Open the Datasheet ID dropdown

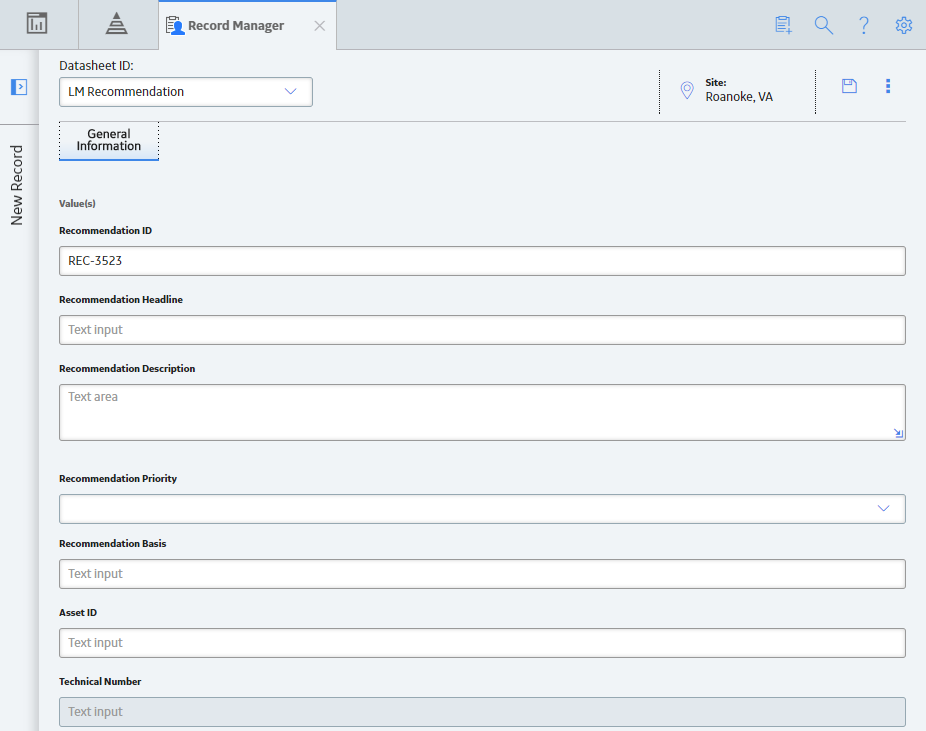[x=186, y=92]
